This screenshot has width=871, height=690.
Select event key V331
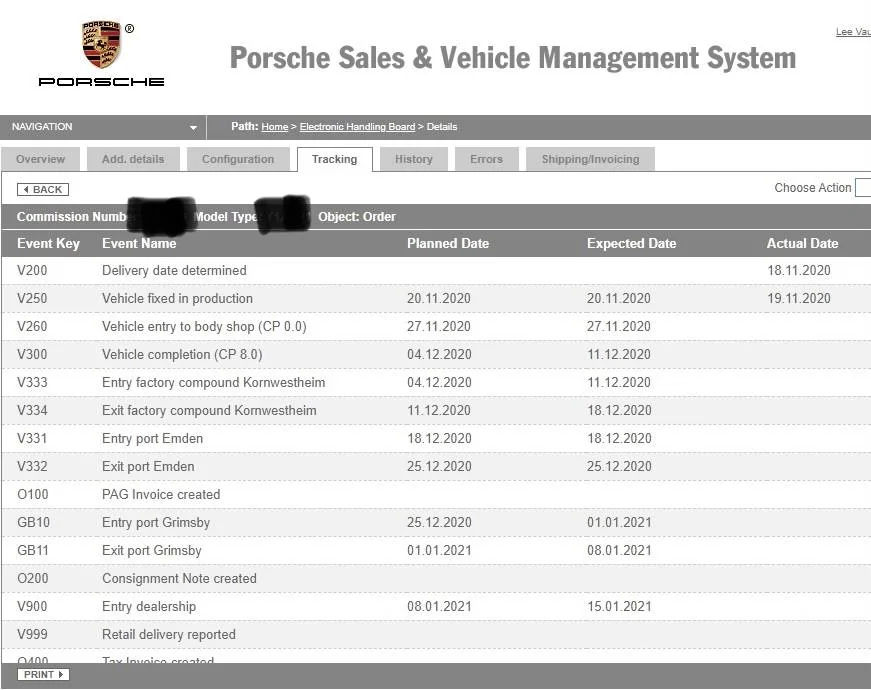[x=32, y=438]
